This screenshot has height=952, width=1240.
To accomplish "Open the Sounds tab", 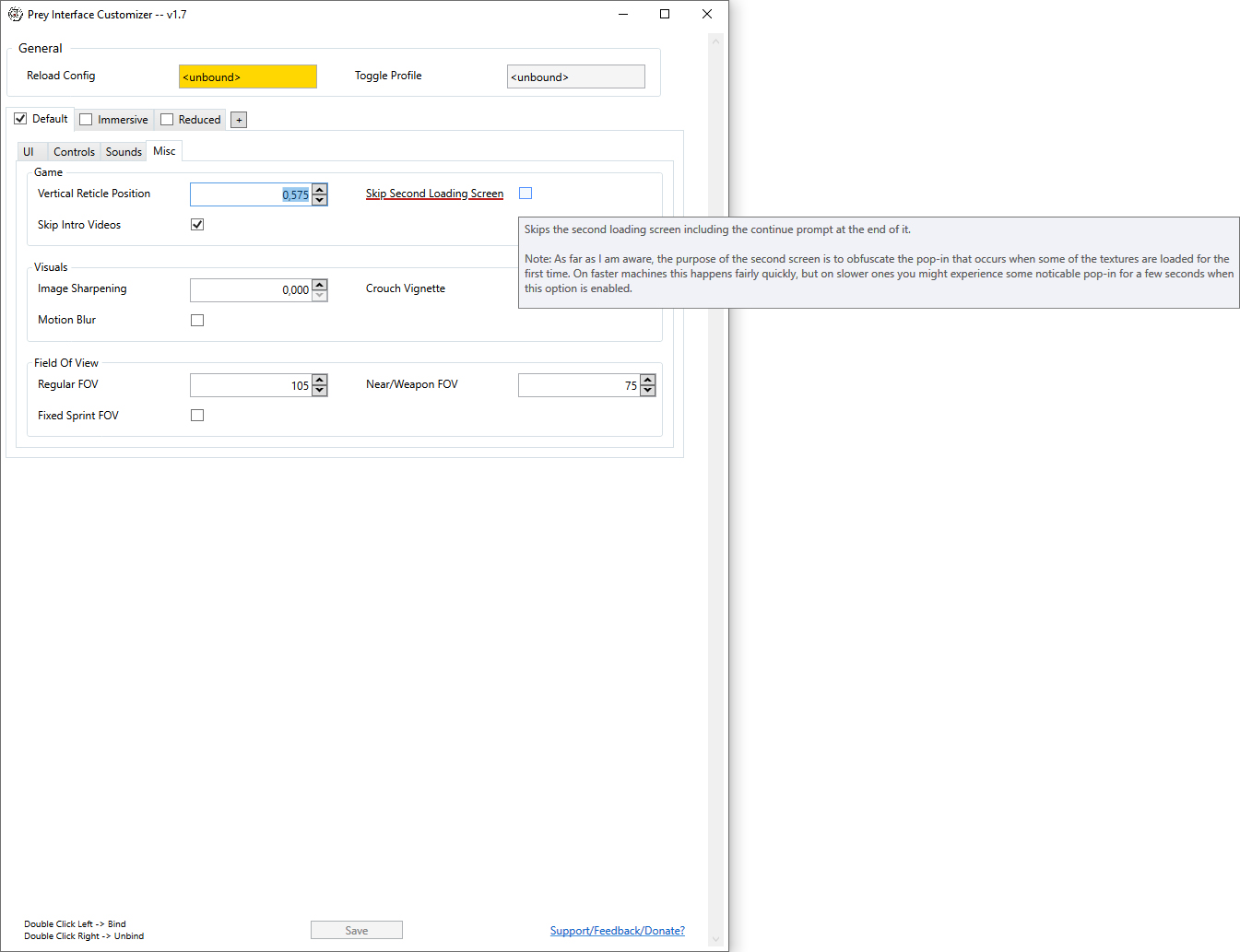I will click(x=124, y=152).
